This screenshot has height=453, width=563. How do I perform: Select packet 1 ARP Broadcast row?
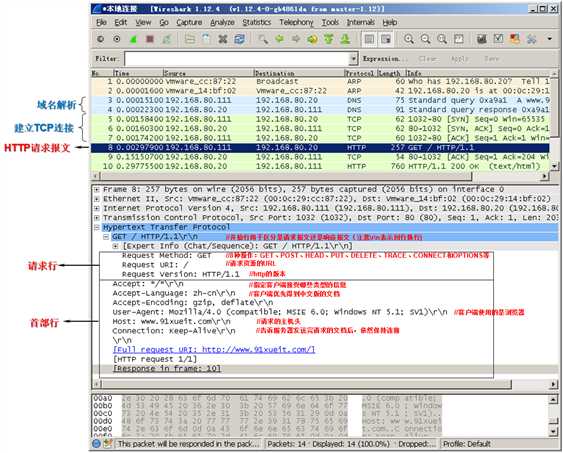tap(320, 81)
